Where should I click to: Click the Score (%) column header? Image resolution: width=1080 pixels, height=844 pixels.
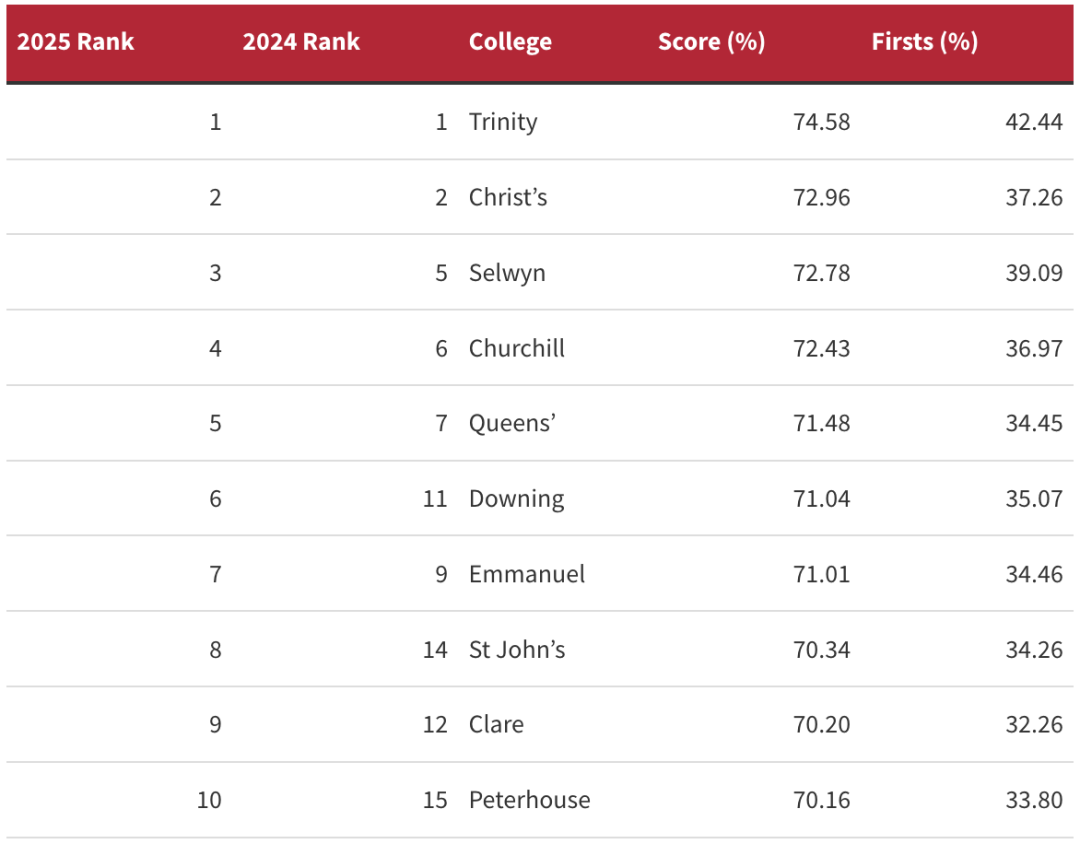[x=712, y=42]
